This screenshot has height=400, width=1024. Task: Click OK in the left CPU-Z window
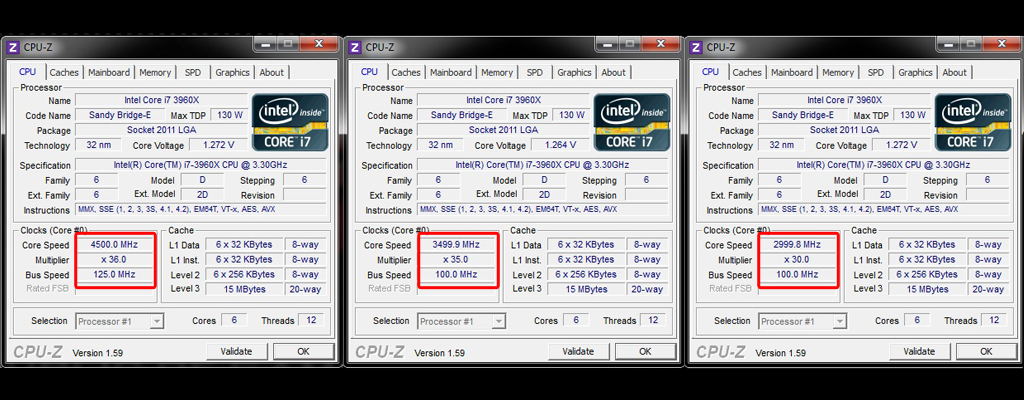click(304, 352)
